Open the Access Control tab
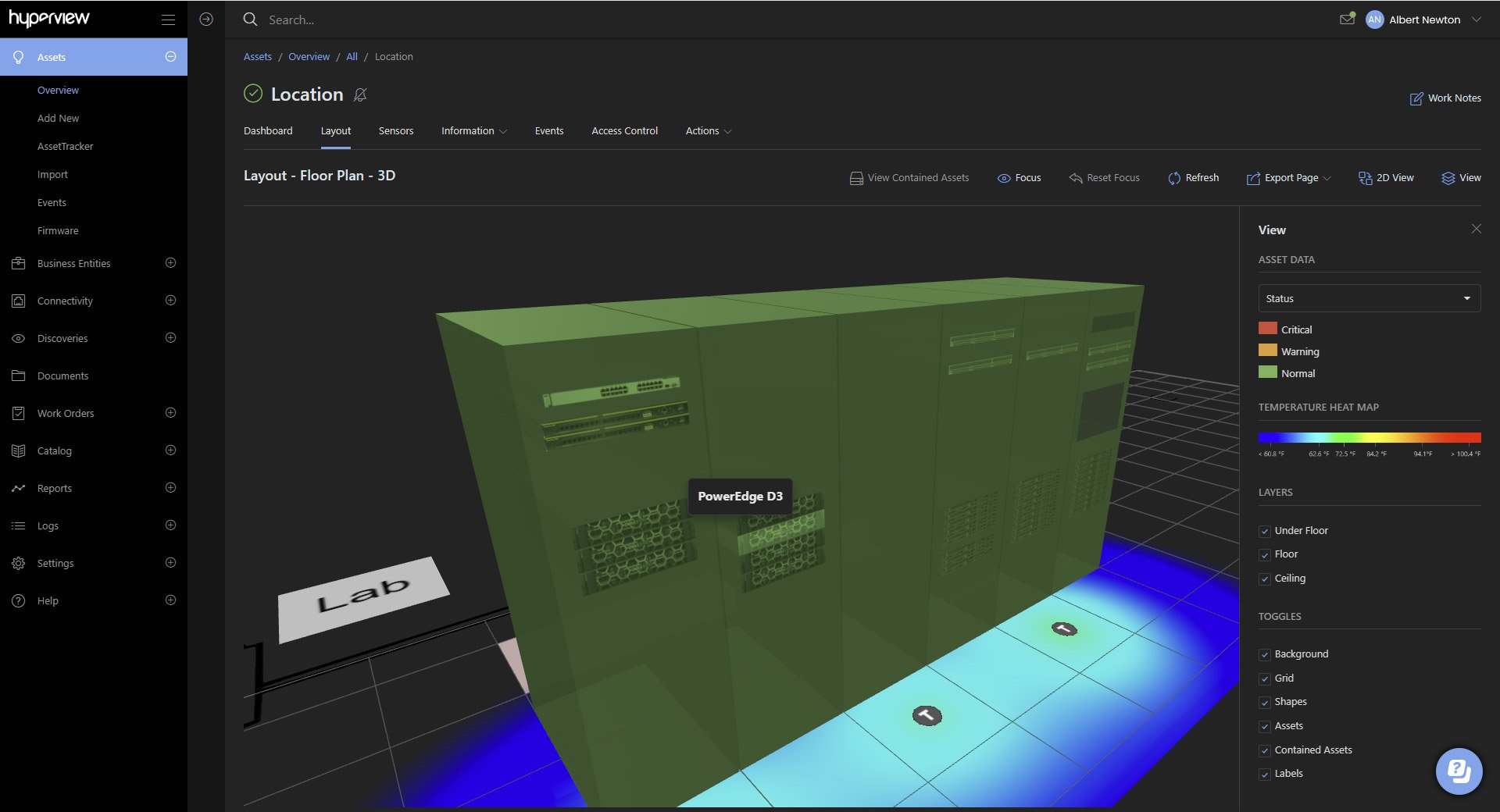Image resolution: width=1500 pixels, height=812 pixels. tap(624, 131)
